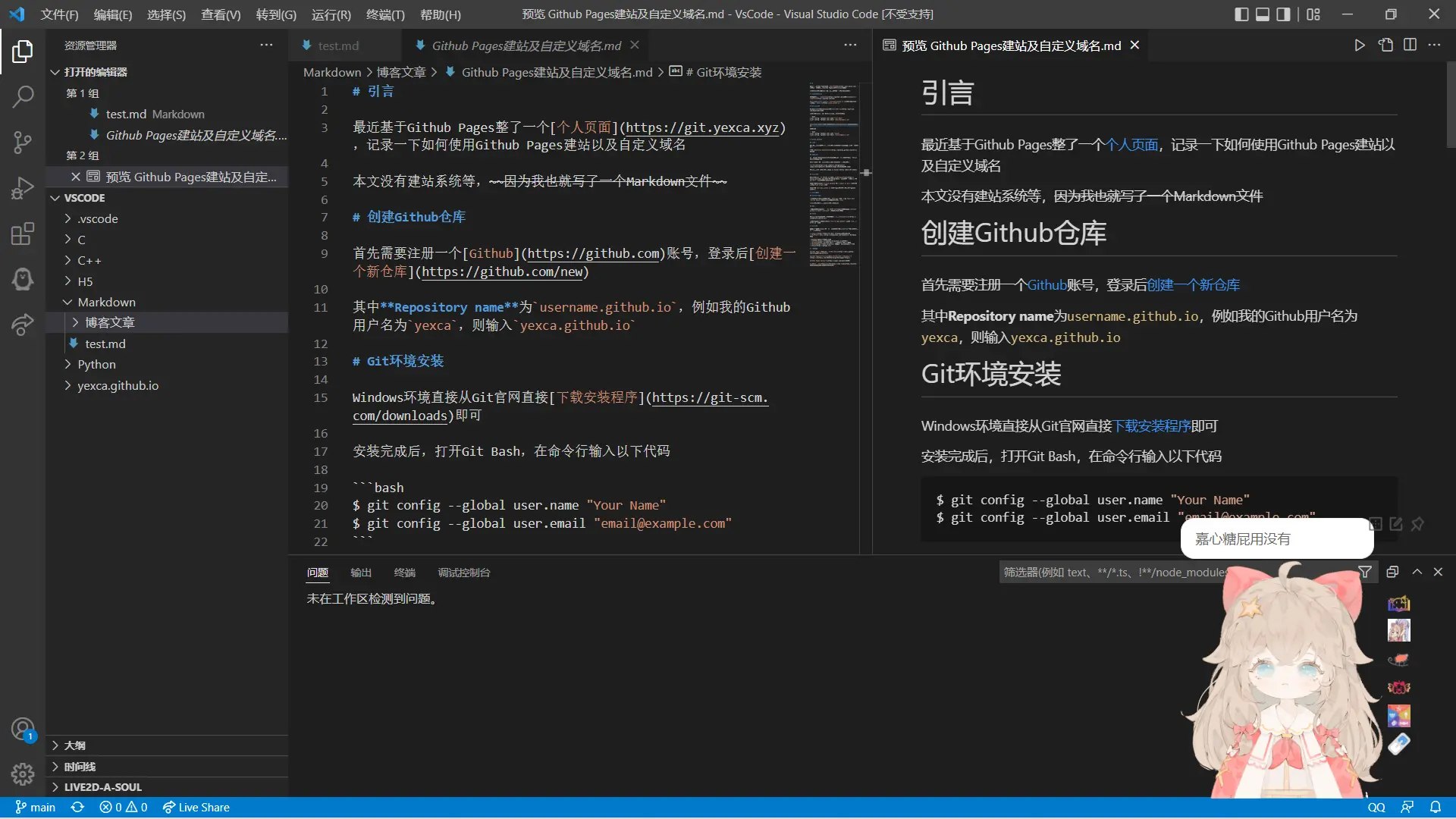Open the 编辑(E) menu

tap(112, 14)
